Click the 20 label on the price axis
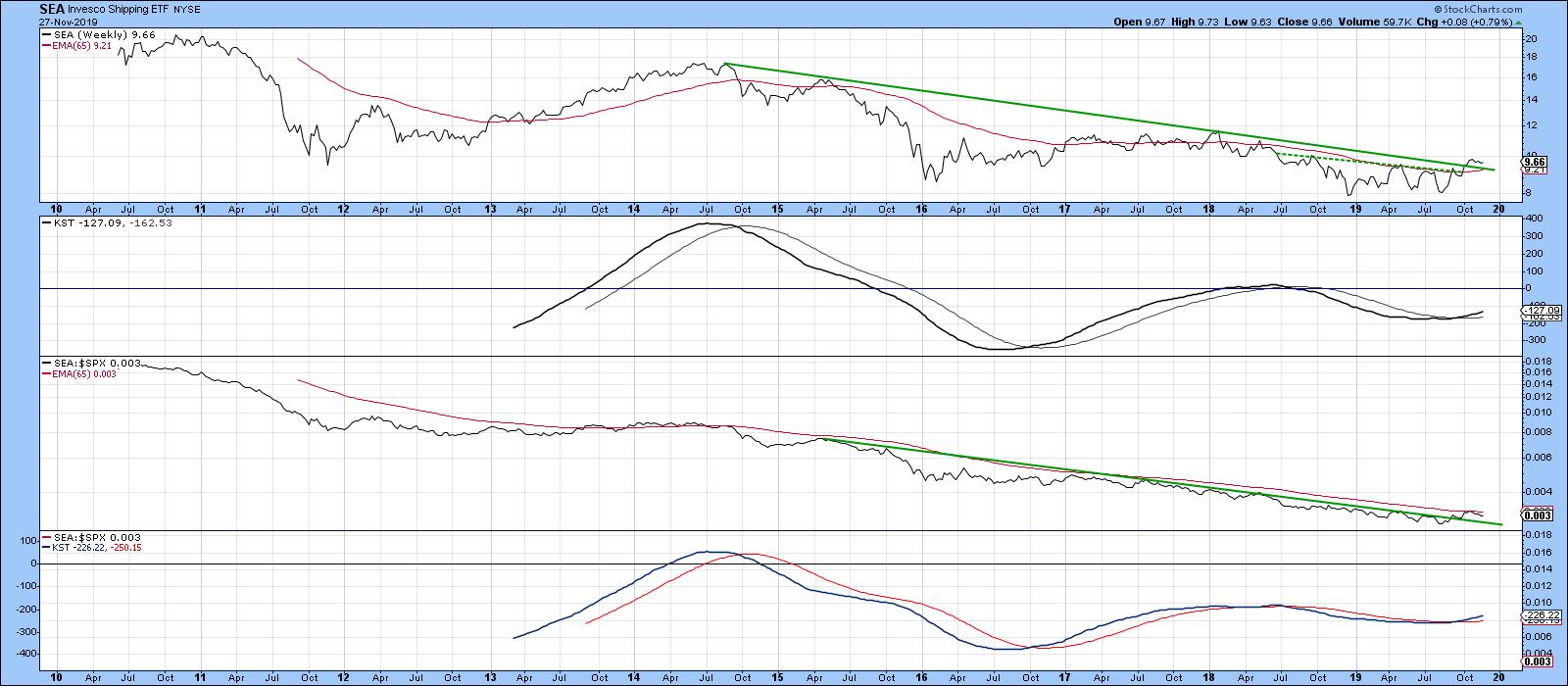1568x686 pixels. click(1530, 38)
